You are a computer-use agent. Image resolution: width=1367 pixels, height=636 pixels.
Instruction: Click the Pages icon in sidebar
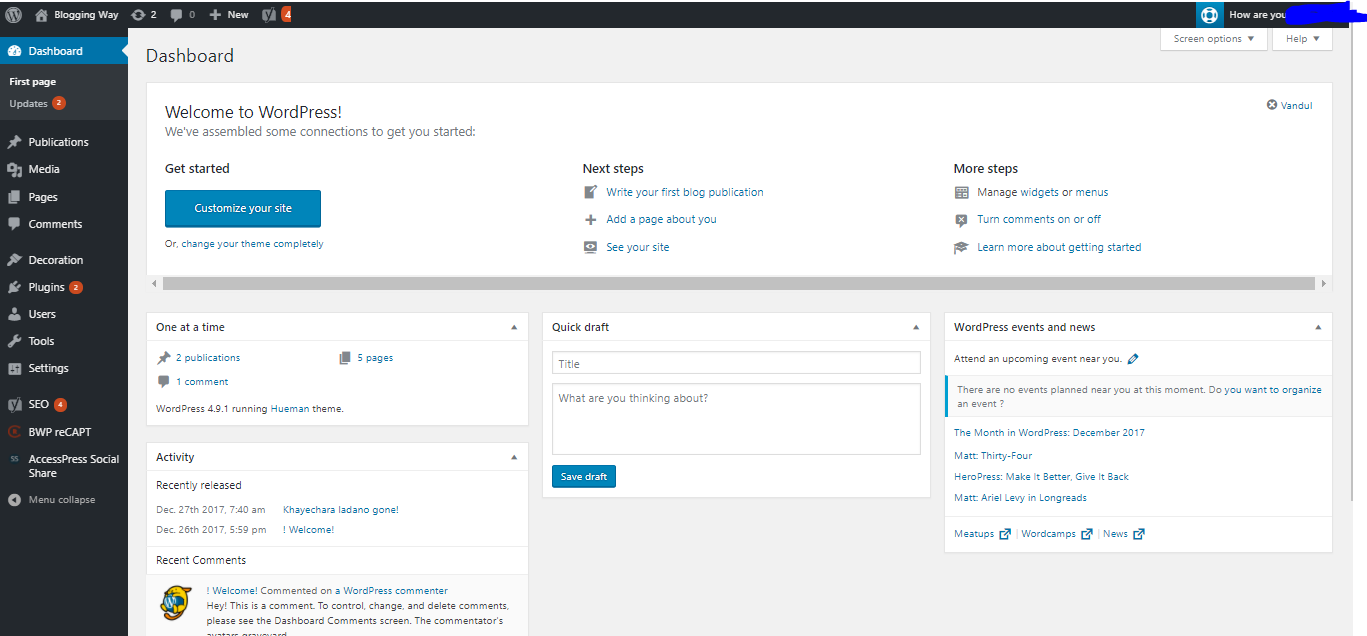pos(14,197)
